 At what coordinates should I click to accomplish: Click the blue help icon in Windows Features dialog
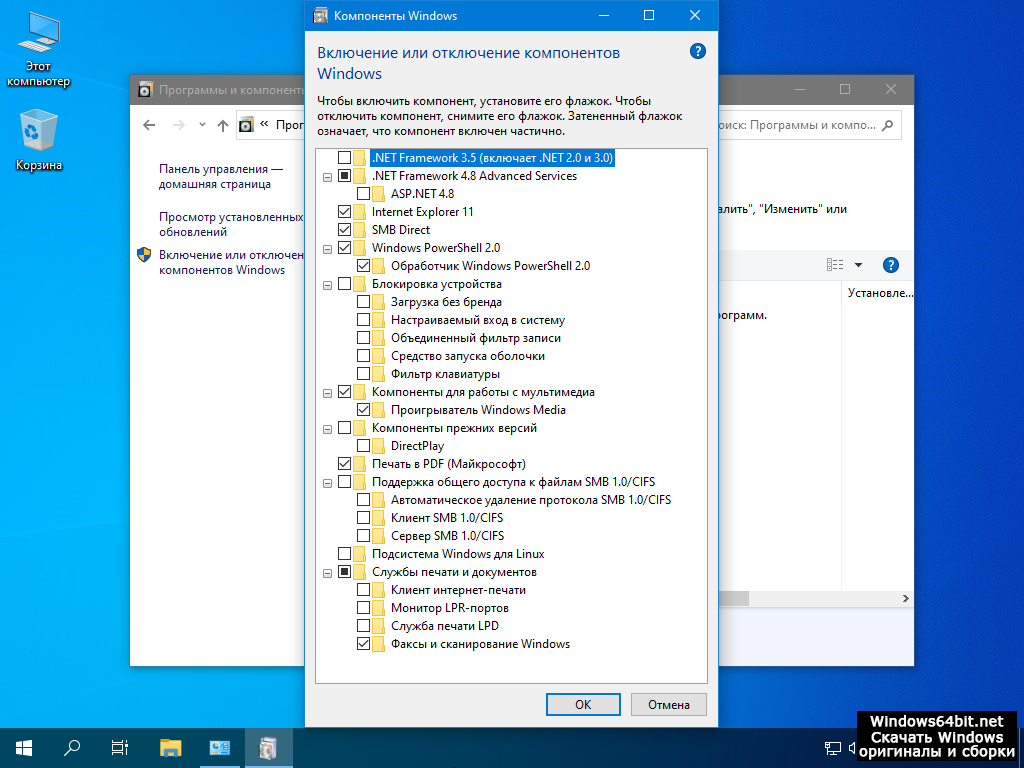click(x=698, y=51)
